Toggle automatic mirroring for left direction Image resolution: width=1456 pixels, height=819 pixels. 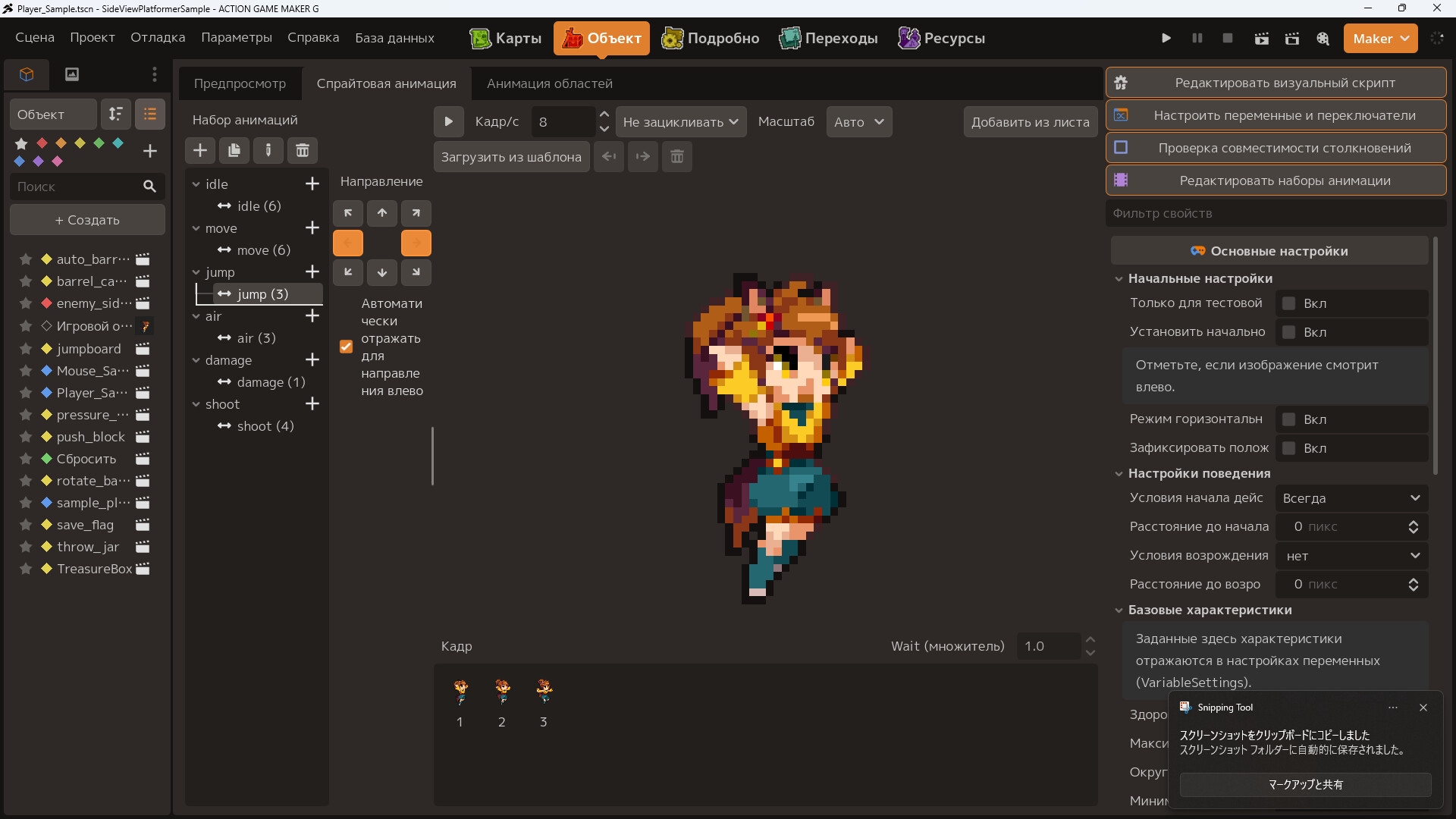(x=346, y=347)
